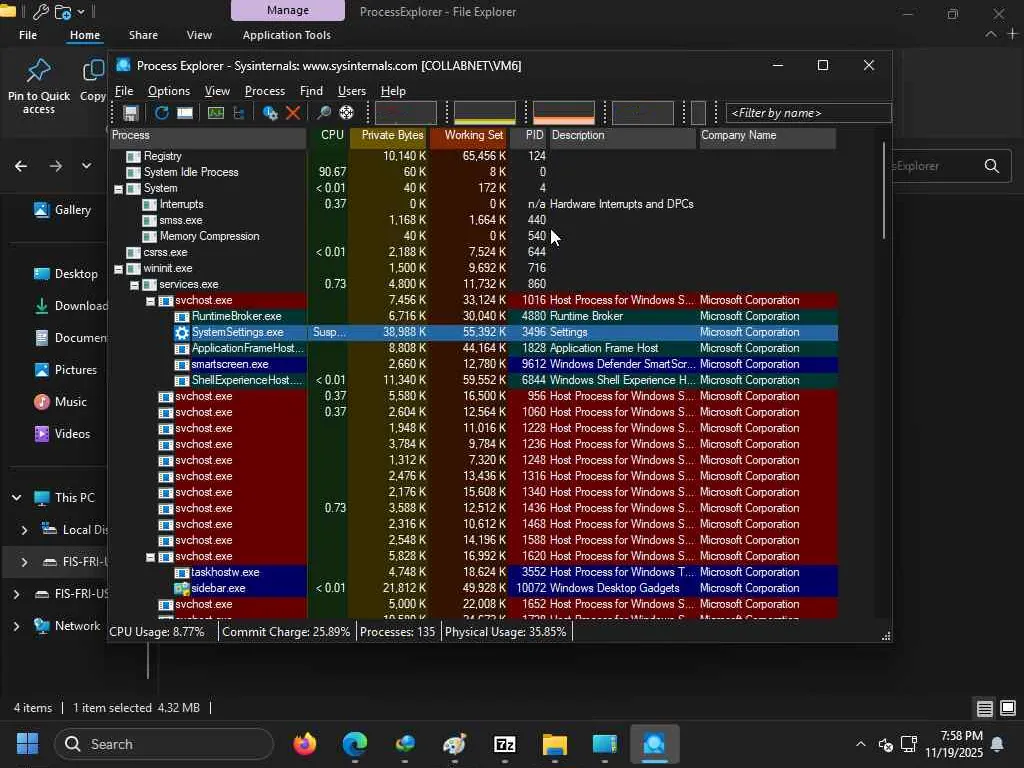Sort by PID column header
Image resolution: width=1024 pixels, height=768 pixels.
[528, 135]
